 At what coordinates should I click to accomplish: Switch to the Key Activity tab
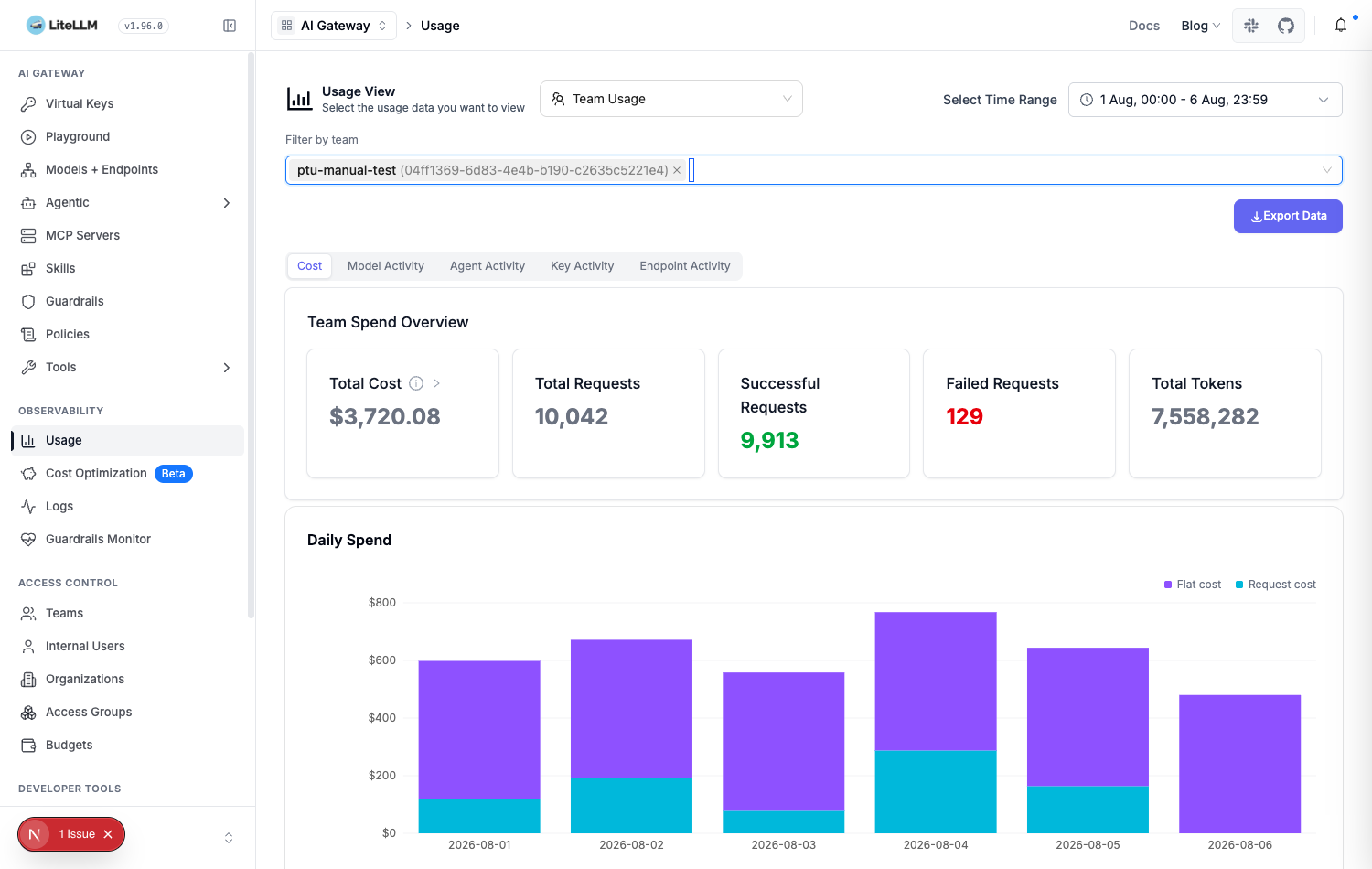click(582, 266)
